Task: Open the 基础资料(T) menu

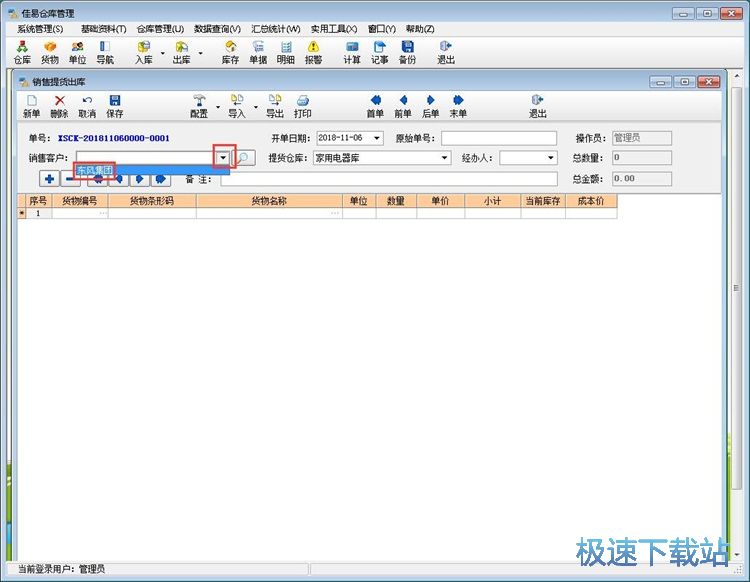Action: pos(103,29)
